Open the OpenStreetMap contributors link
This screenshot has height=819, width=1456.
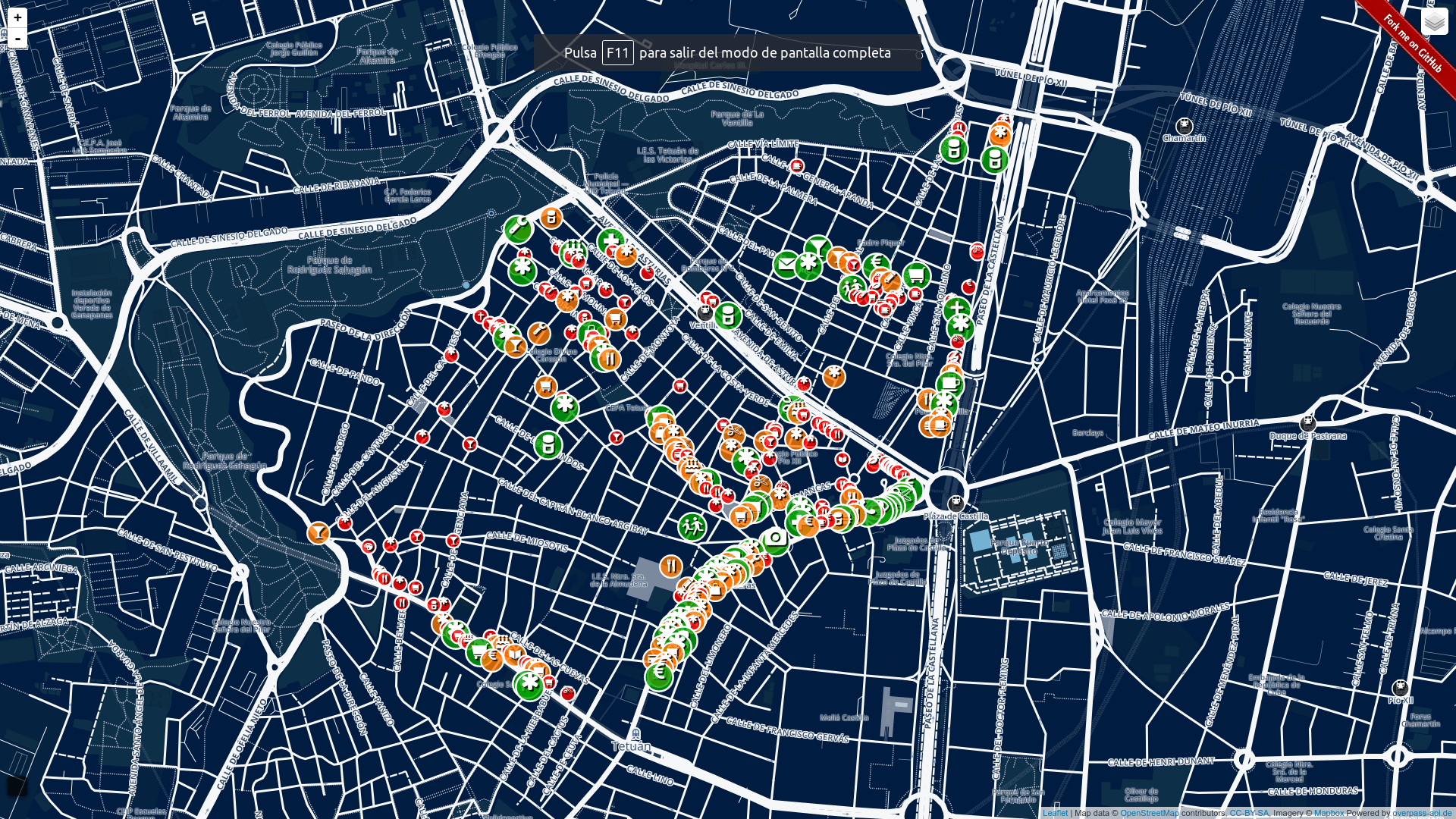pyautogui.click(x=1149, y=813)
